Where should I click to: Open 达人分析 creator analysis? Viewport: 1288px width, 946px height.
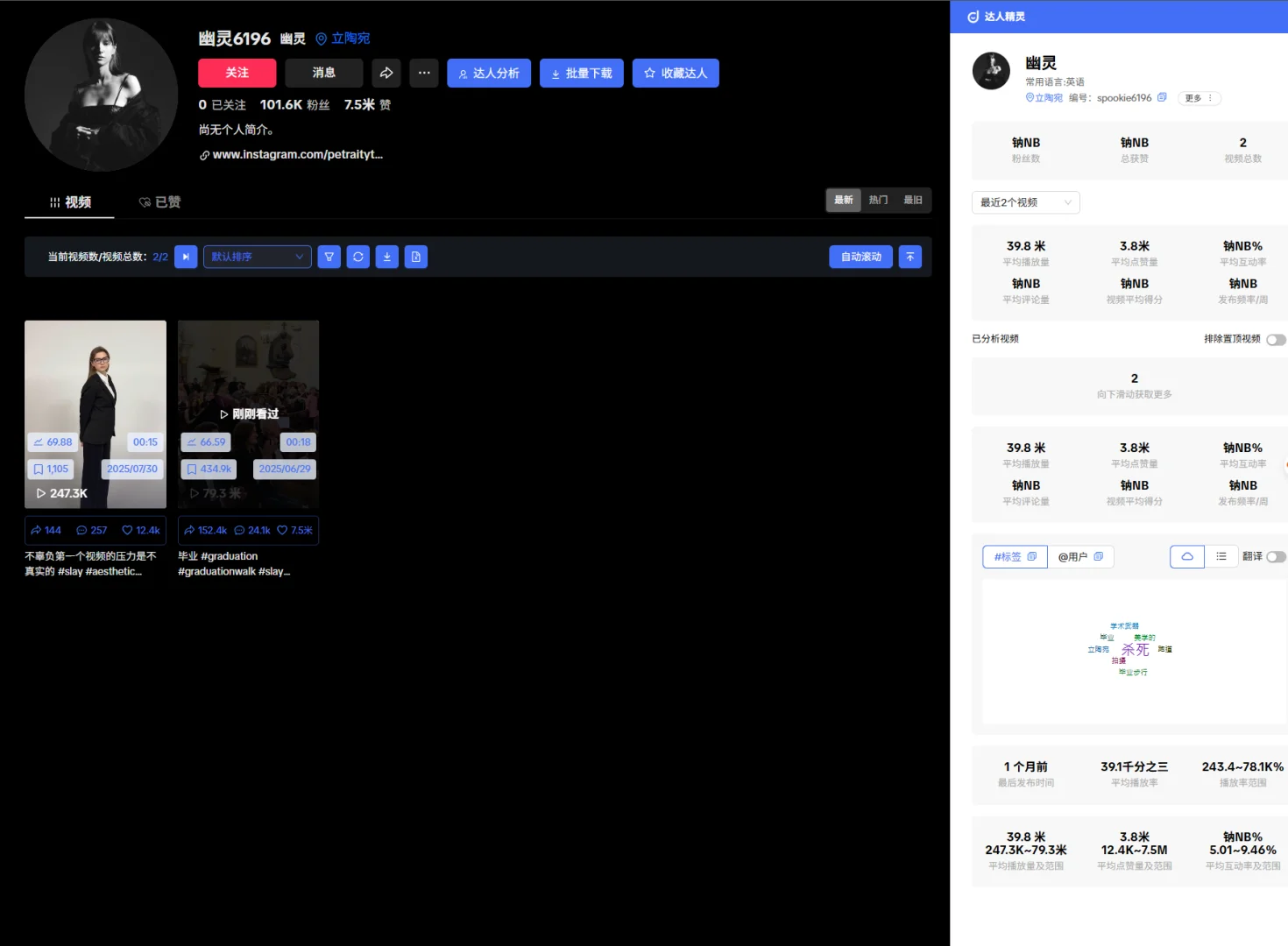[489, 73]
